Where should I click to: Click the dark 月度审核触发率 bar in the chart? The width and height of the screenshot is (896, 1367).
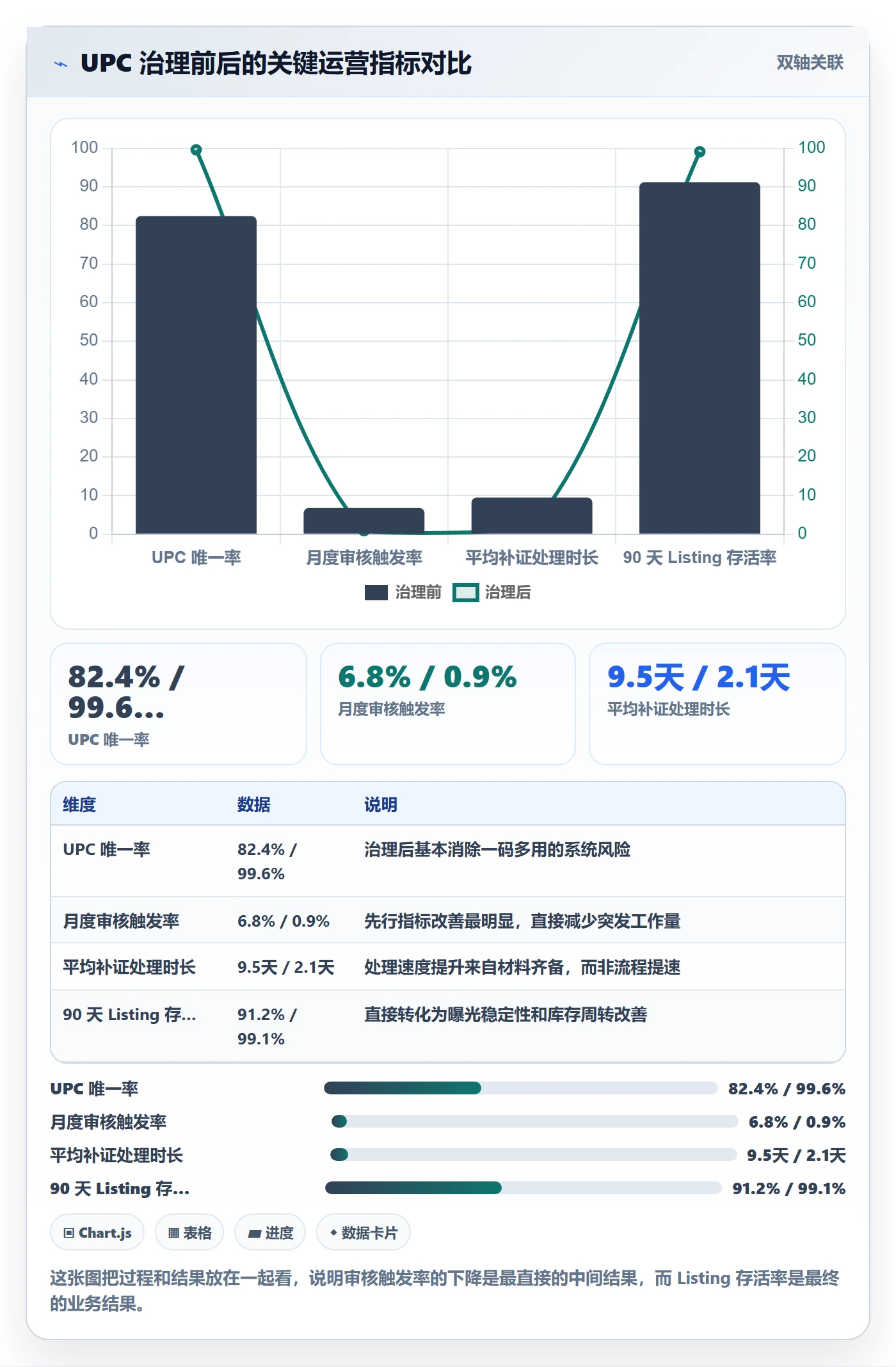click(x=364, y=521)
